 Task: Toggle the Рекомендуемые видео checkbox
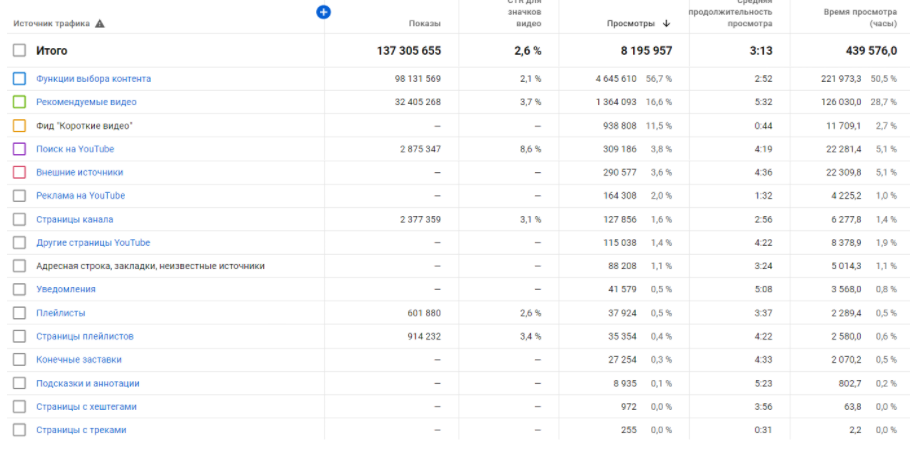(19, 102)
